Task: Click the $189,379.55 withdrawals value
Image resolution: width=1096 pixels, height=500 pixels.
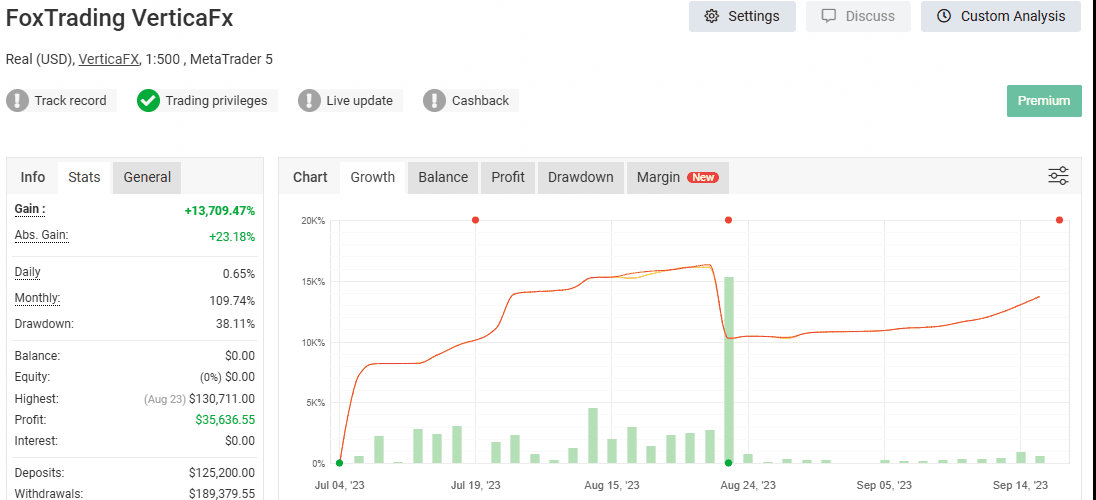Action: pos(222,494)
